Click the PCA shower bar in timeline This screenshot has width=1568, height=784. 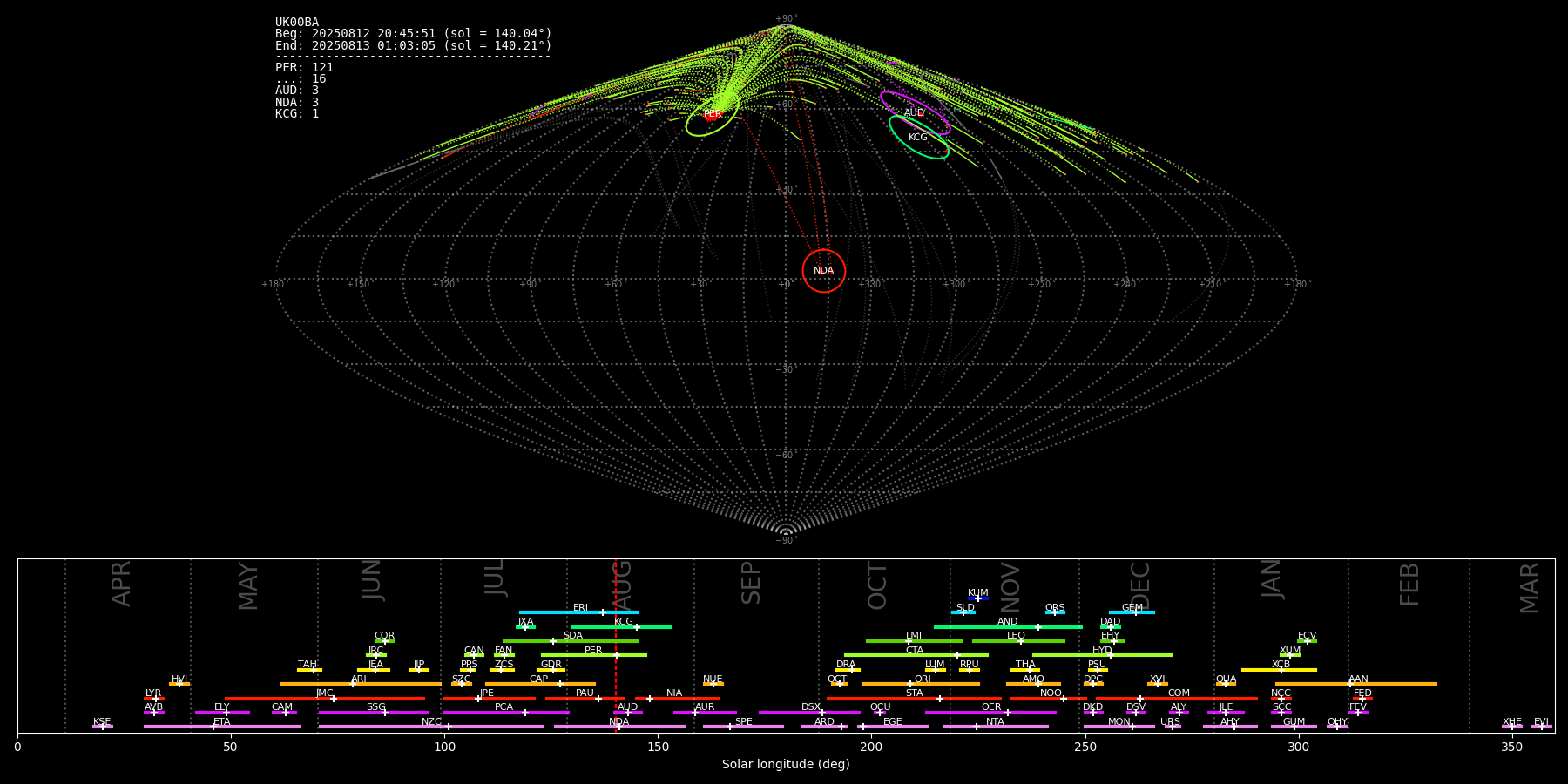click(505, 713)
